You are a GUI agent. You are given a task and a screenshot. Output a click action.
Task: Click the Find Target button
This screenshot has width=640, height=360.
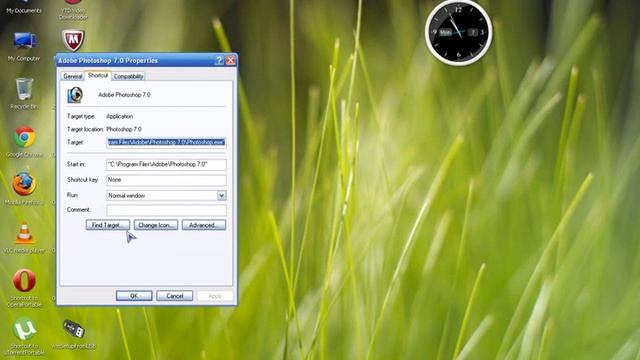click(108, 225)
